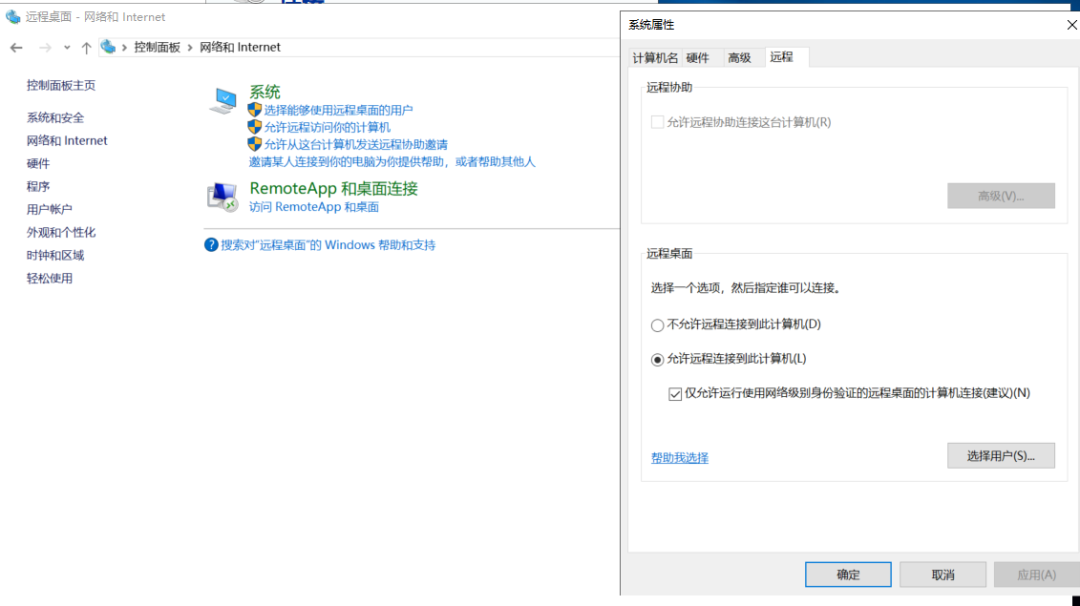Screen dimensions: 1080x606
Task: Open 允许远程访问你的计算机 link
Action: 327,127
